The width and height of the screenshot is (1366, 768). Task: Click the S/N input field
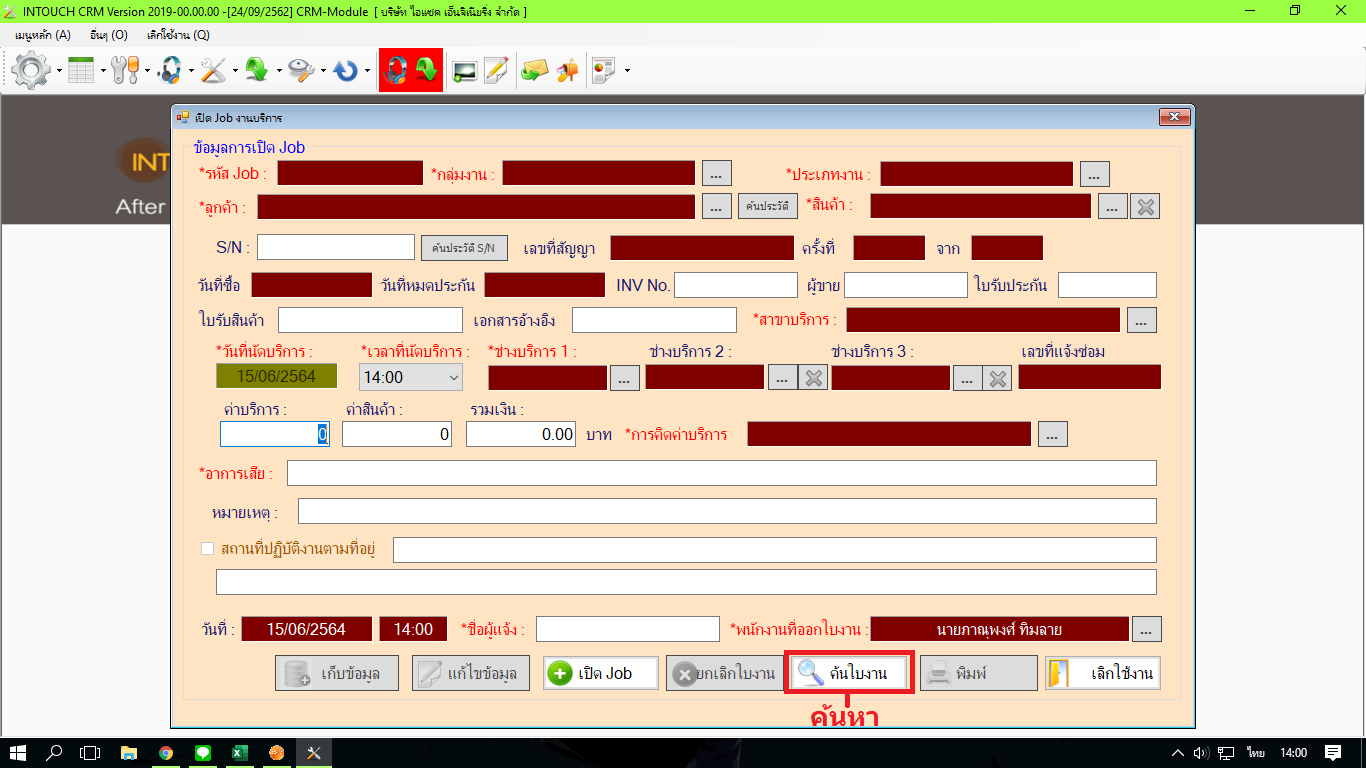click(336, 247)
